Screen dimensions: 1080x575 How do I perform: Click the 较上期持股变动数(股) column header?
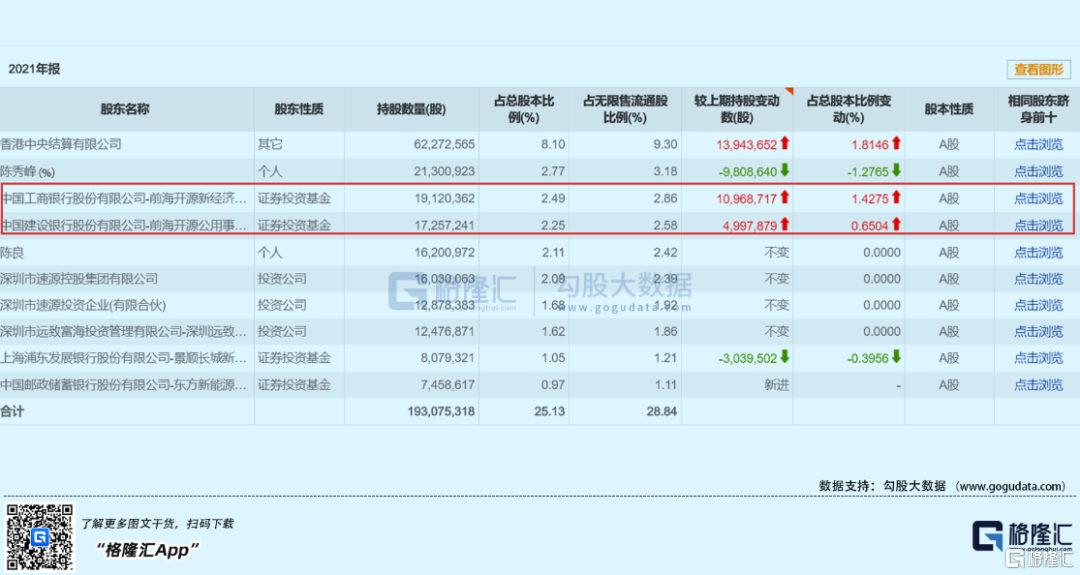click(x=736, y=109)
